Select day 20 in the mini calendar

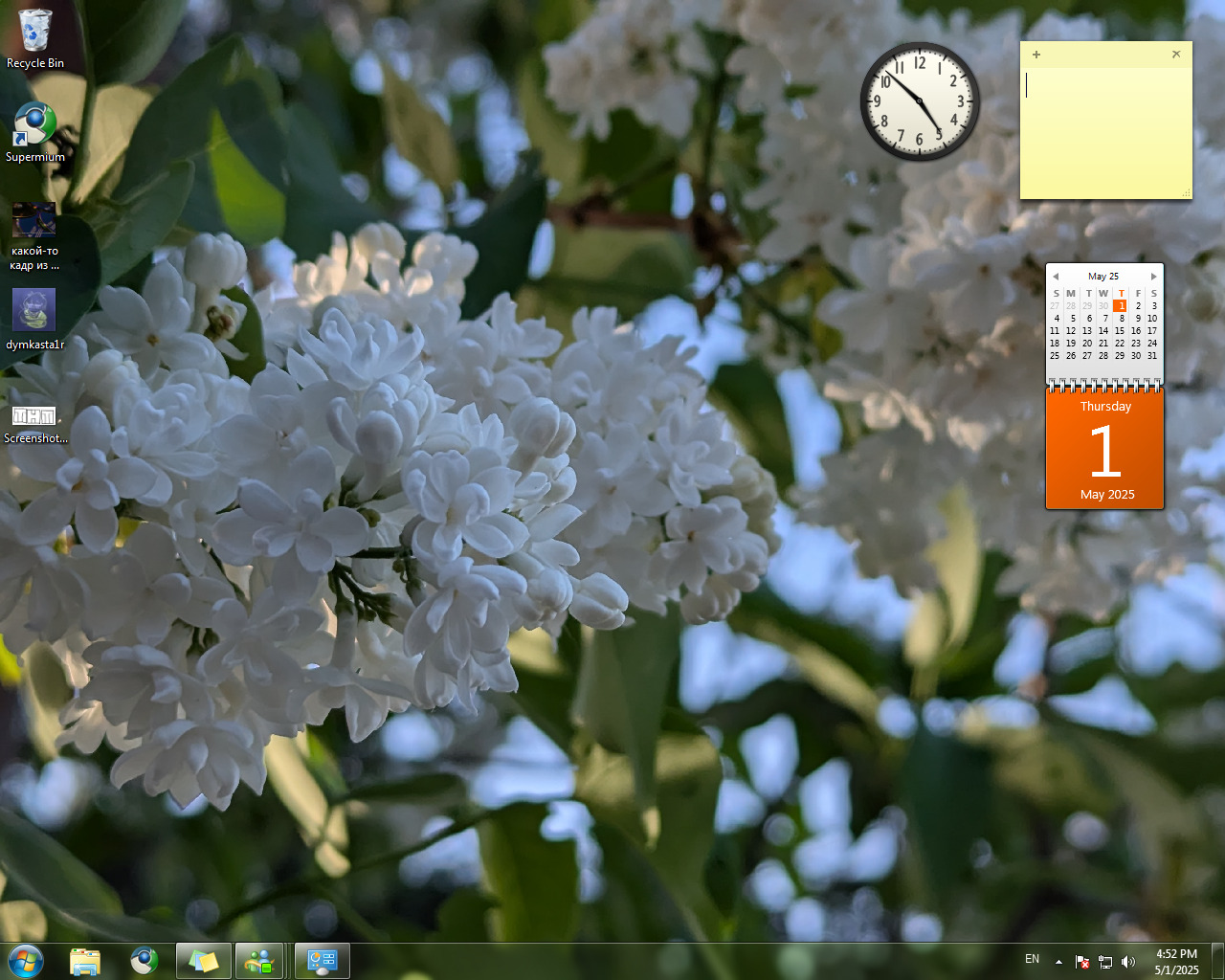(1087, 344)
